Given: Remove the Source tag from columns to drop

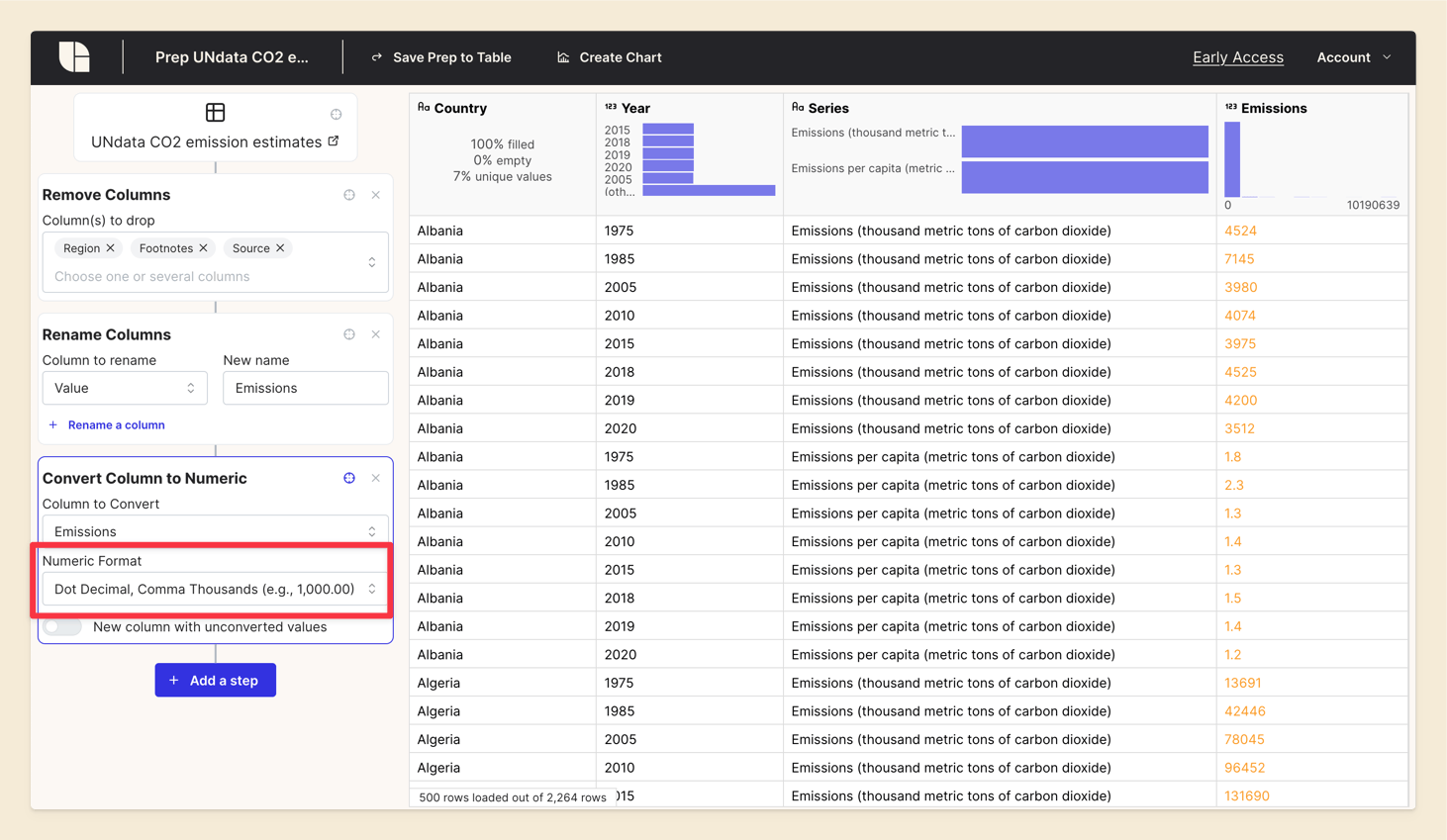Looking at the screenshot, I should (280, 248).
